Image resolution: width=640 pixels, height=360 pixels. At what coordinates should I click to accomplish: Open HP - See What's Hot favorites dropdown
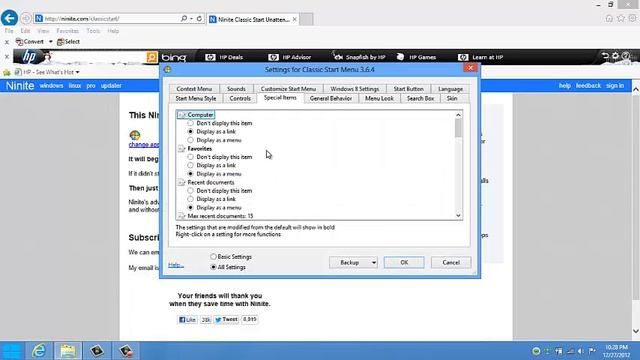[47, 72]
